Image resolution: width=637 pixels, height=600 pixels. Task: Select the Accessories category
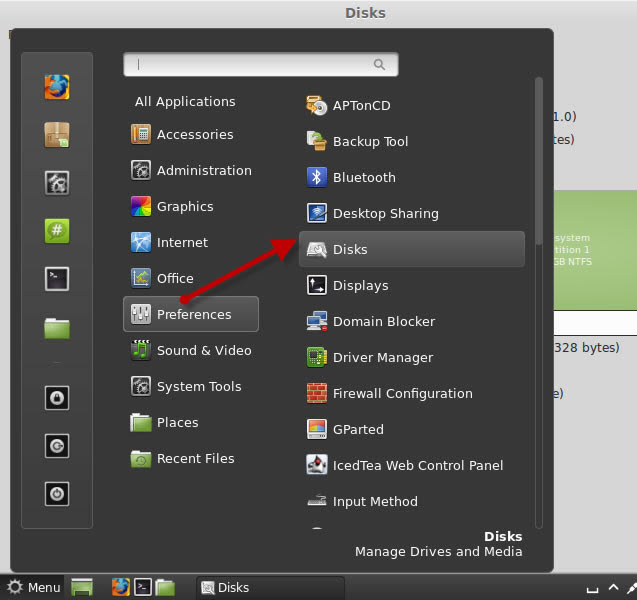click(x=191, y=134)
